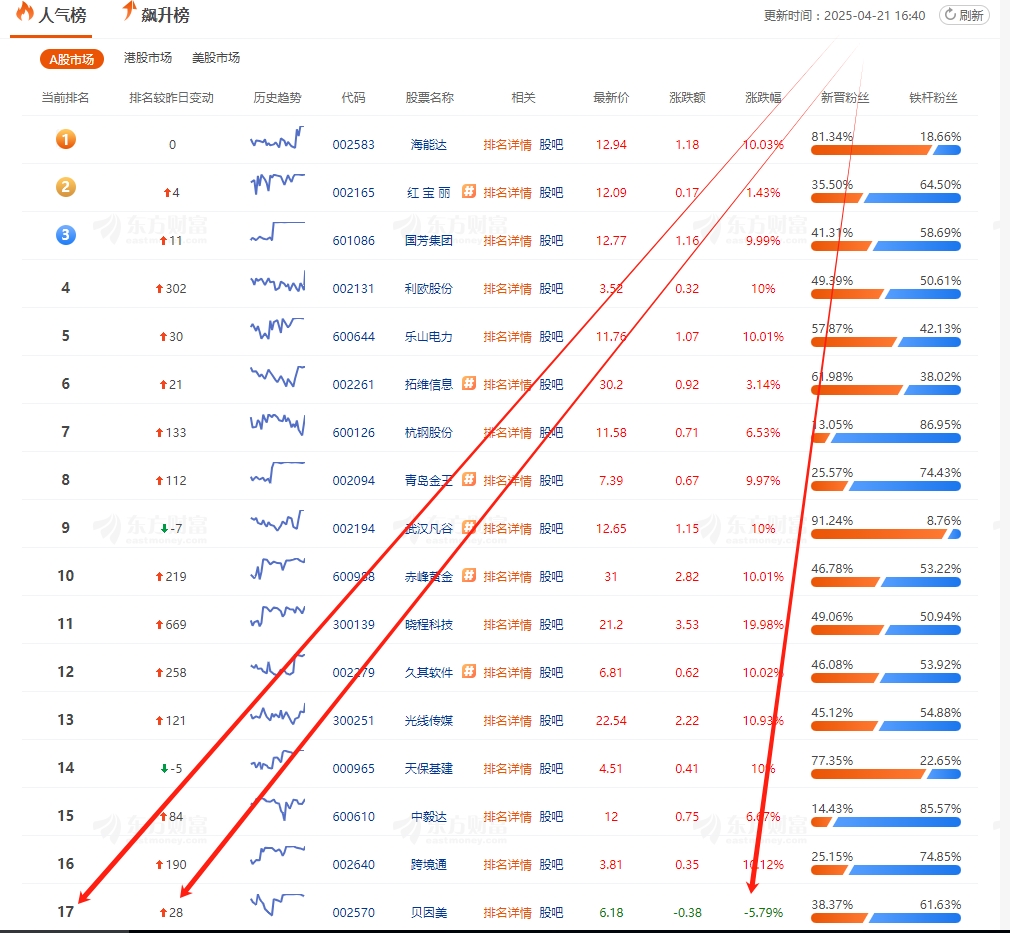Click the orange tag icon beside 久其软件

click(469, 671)
